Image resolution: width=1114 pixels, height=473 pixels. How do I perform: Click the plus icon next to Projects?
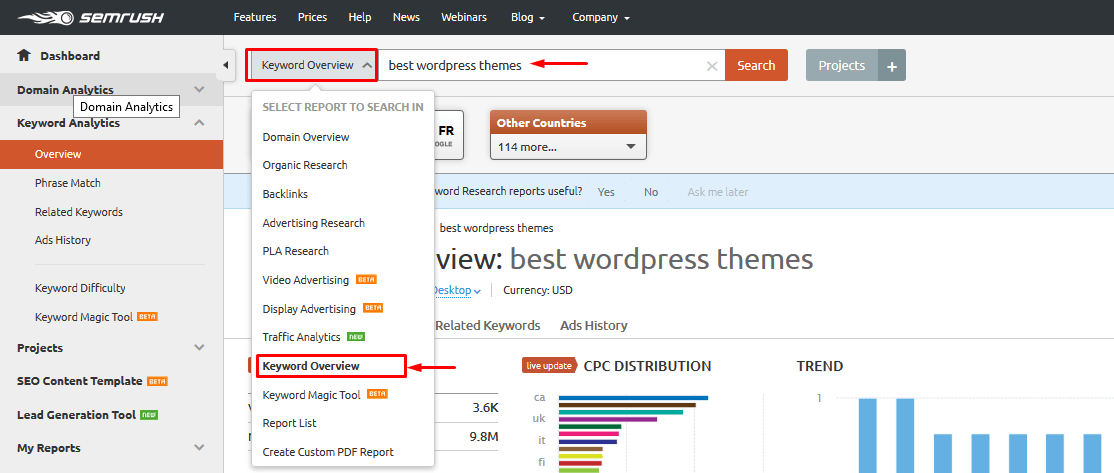[x=892, y=65]
